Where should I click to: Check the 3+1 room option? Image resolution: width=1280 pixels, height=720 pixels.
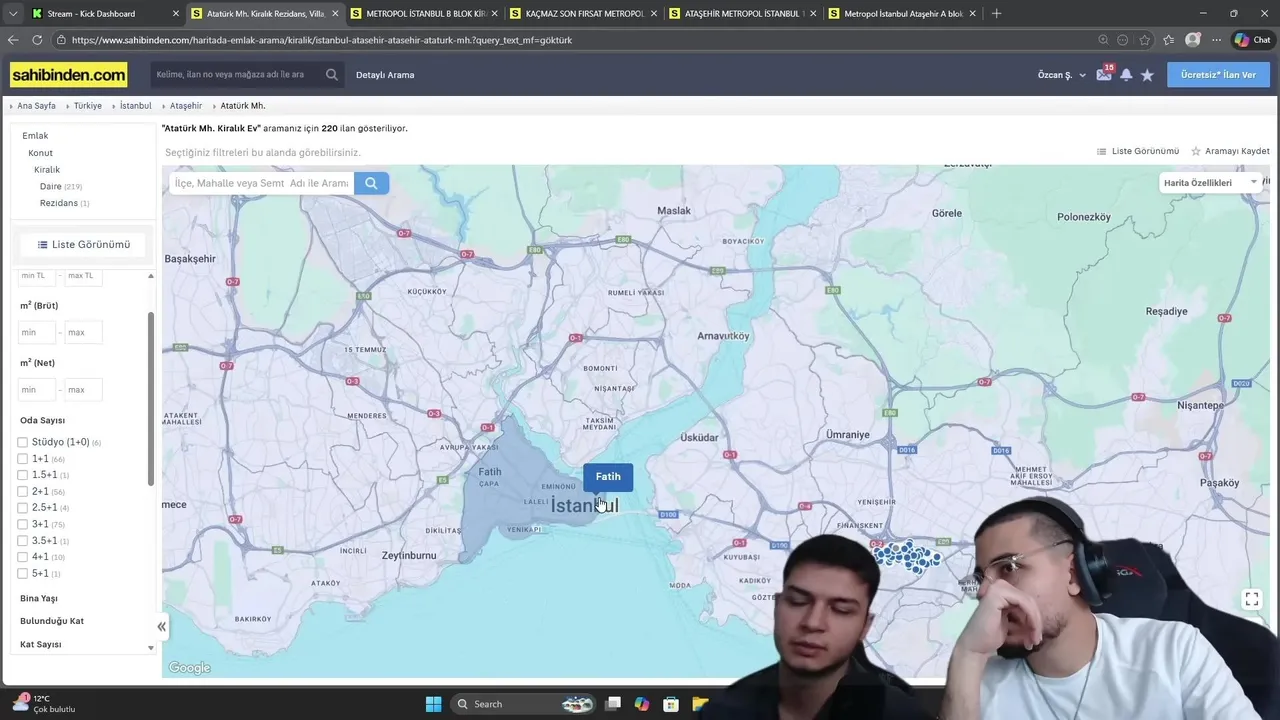pos(23,524)
